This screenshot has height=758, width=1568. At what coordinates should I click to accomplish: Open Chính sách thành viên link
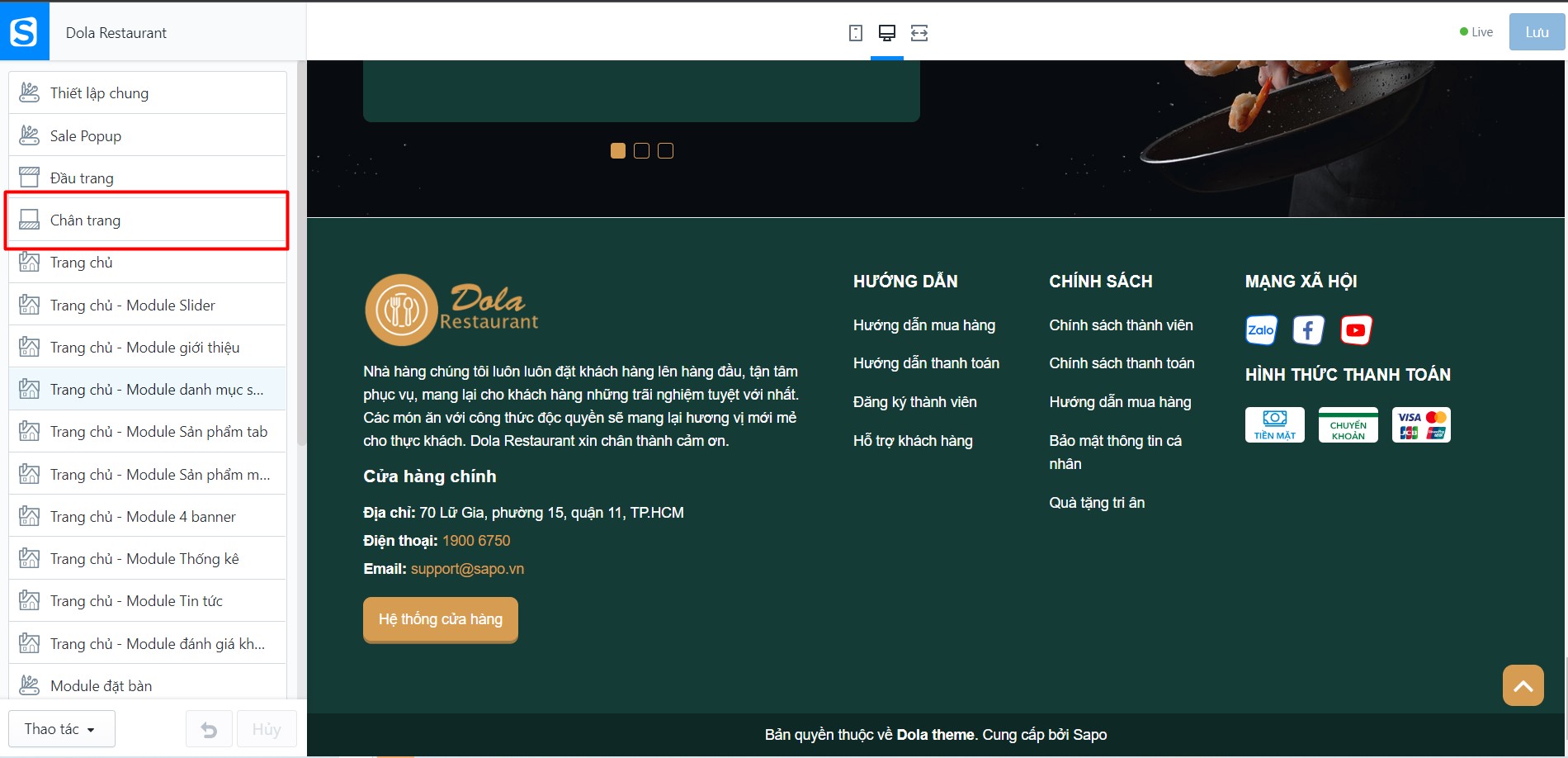1121,325
